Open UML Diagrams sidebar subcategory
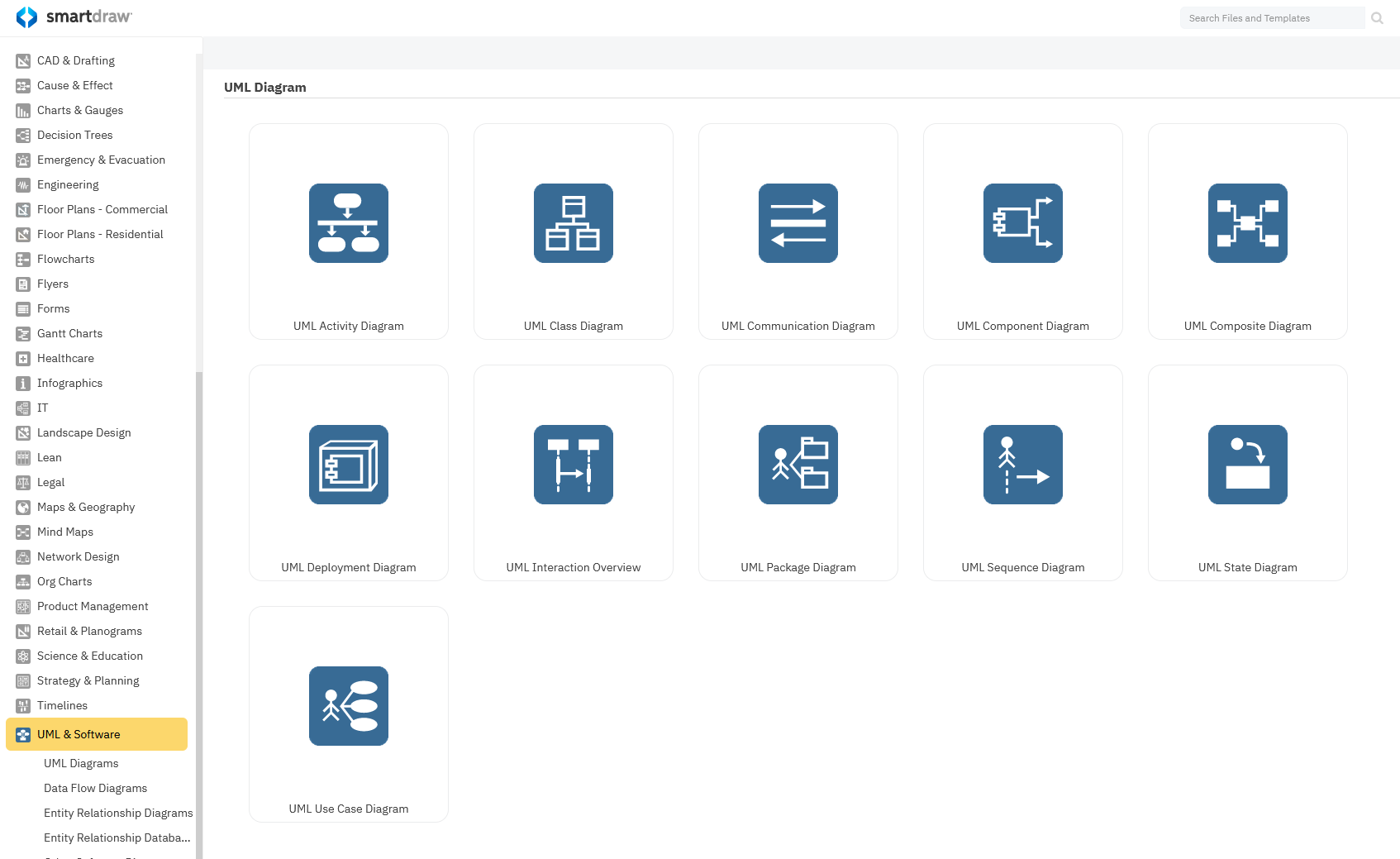Screen dimensions: 1400x859 click(81, 763)
